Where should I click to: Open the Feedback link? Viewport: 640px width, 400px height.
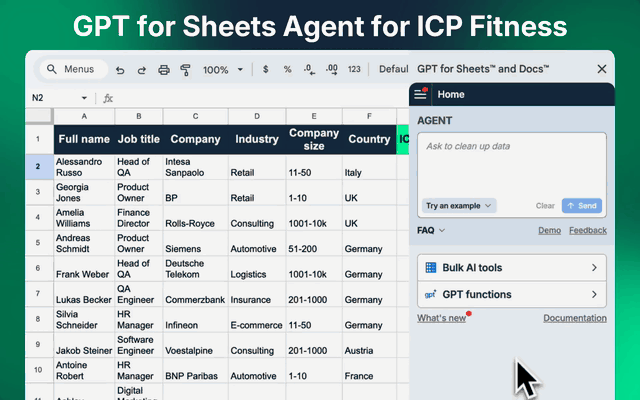click(588, 230)
